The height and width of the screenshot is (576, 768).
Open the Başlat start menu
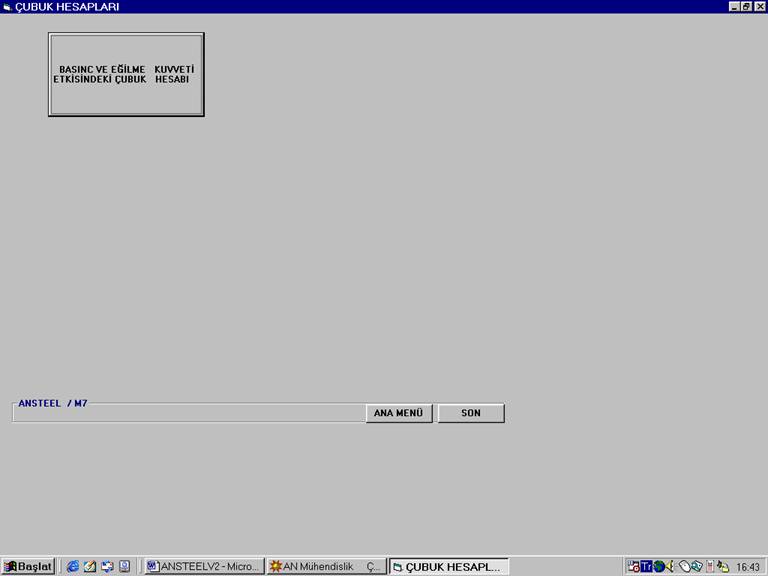[x=28, y=567]
